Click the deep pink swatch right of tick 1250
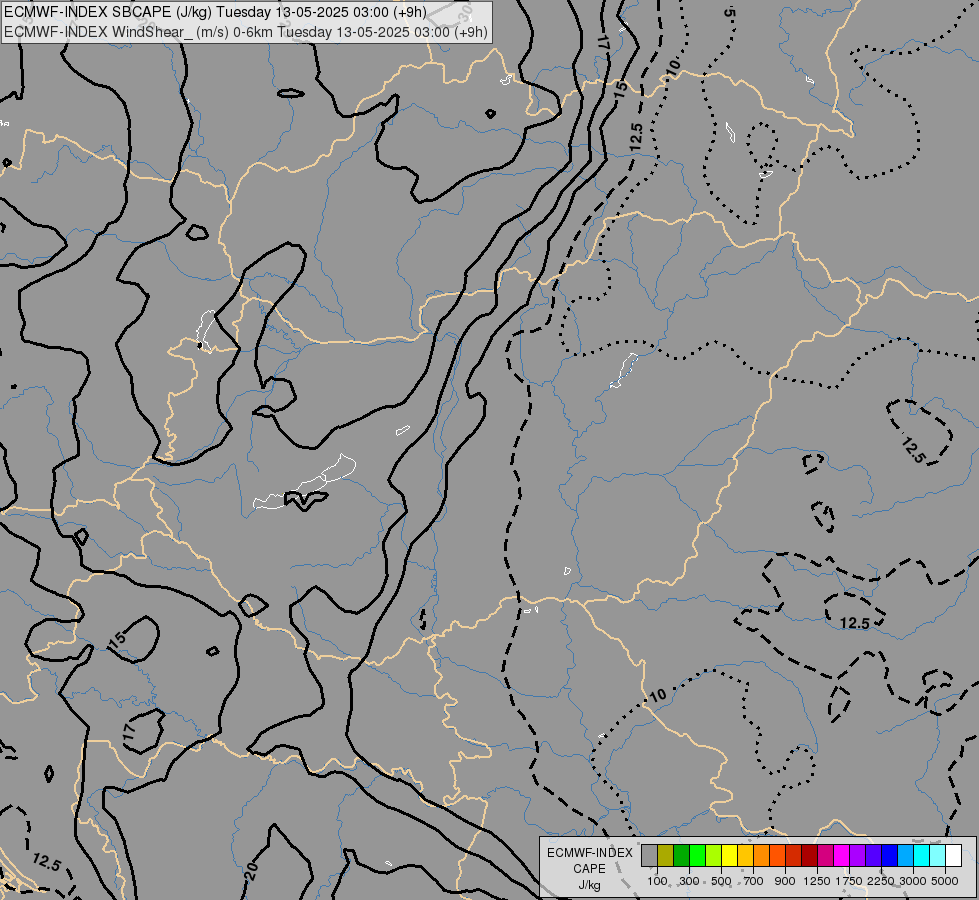This screenshot has width=979, height=900. tap(825, 855)
